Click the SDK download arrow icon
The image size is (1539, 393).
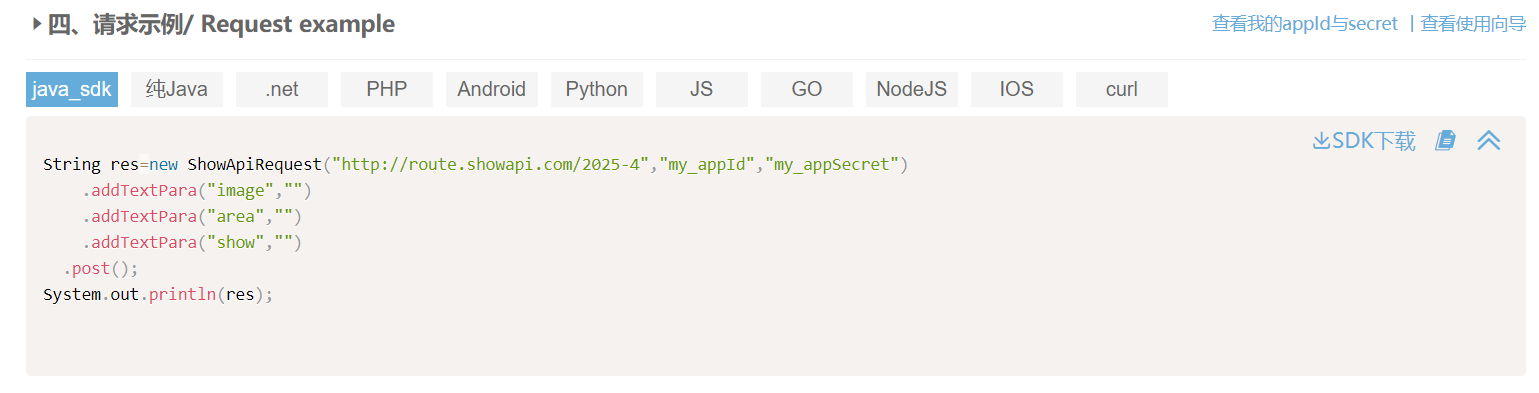pyautogui.click(x=1321, y=141)
